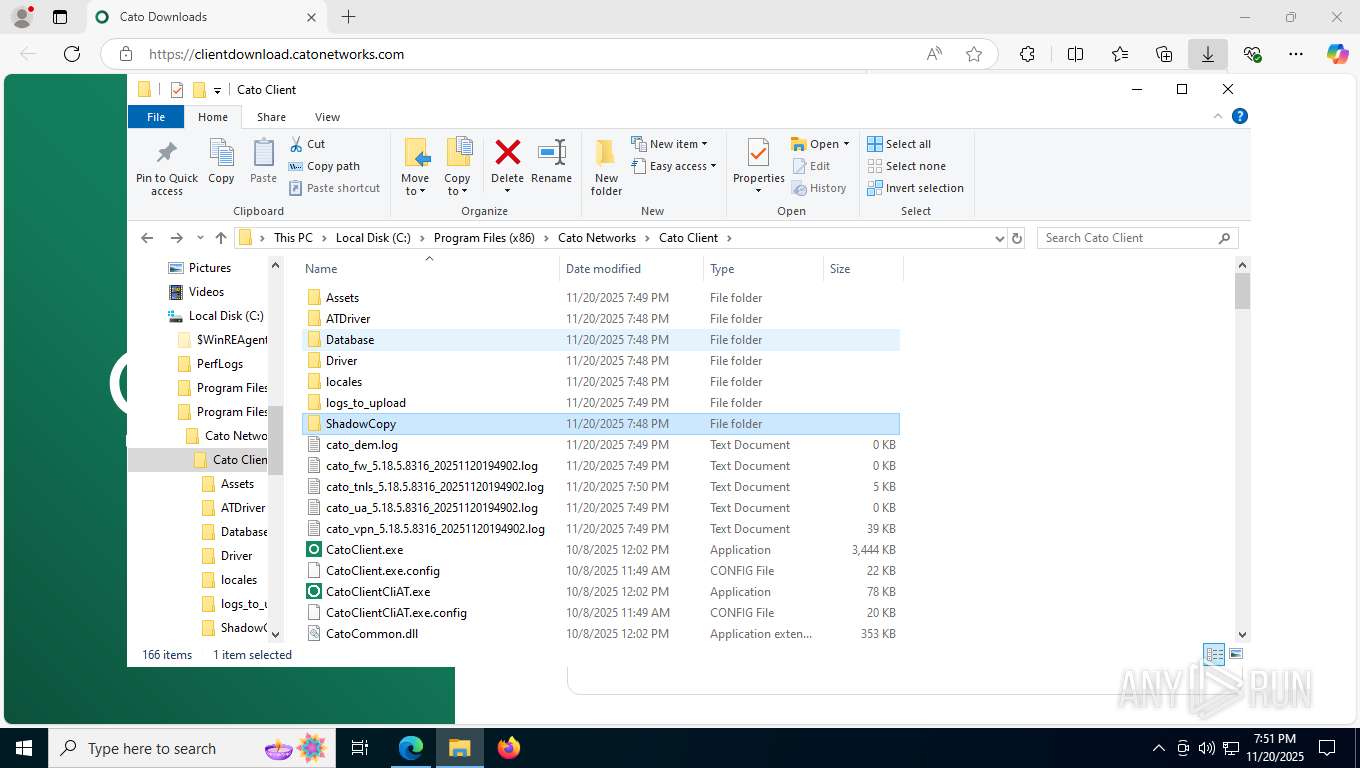Select the logs_to_upload folder

tap(601, 403)
